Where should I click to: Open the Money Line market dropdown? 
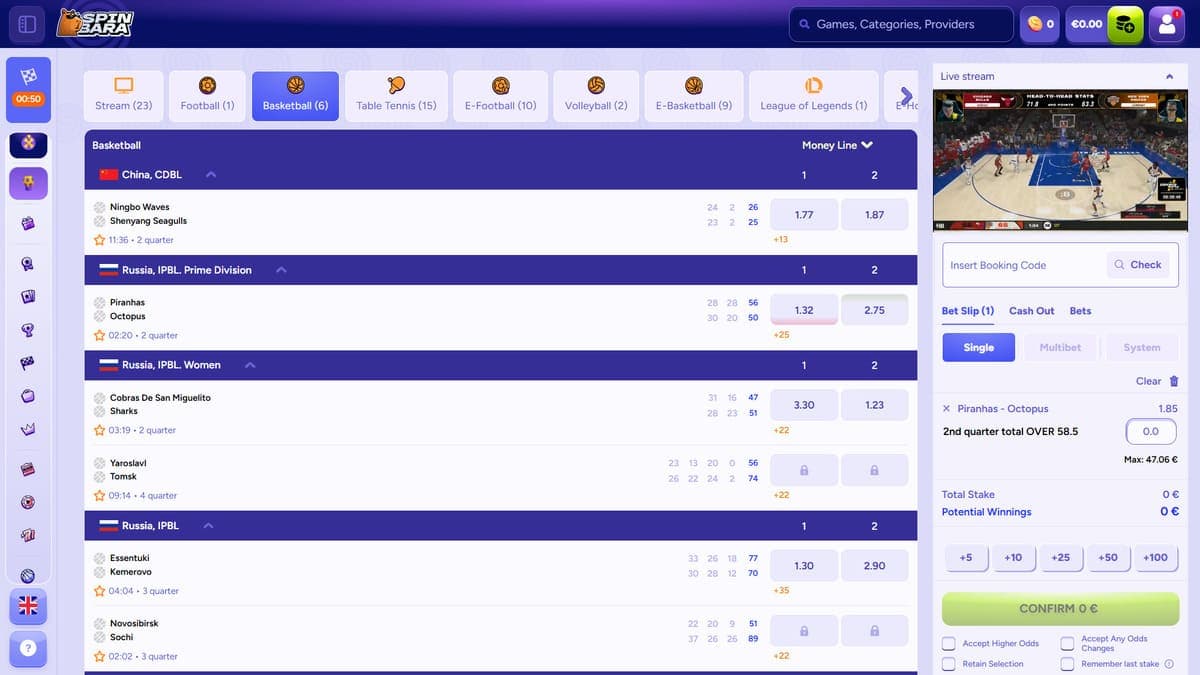[837, 145]
